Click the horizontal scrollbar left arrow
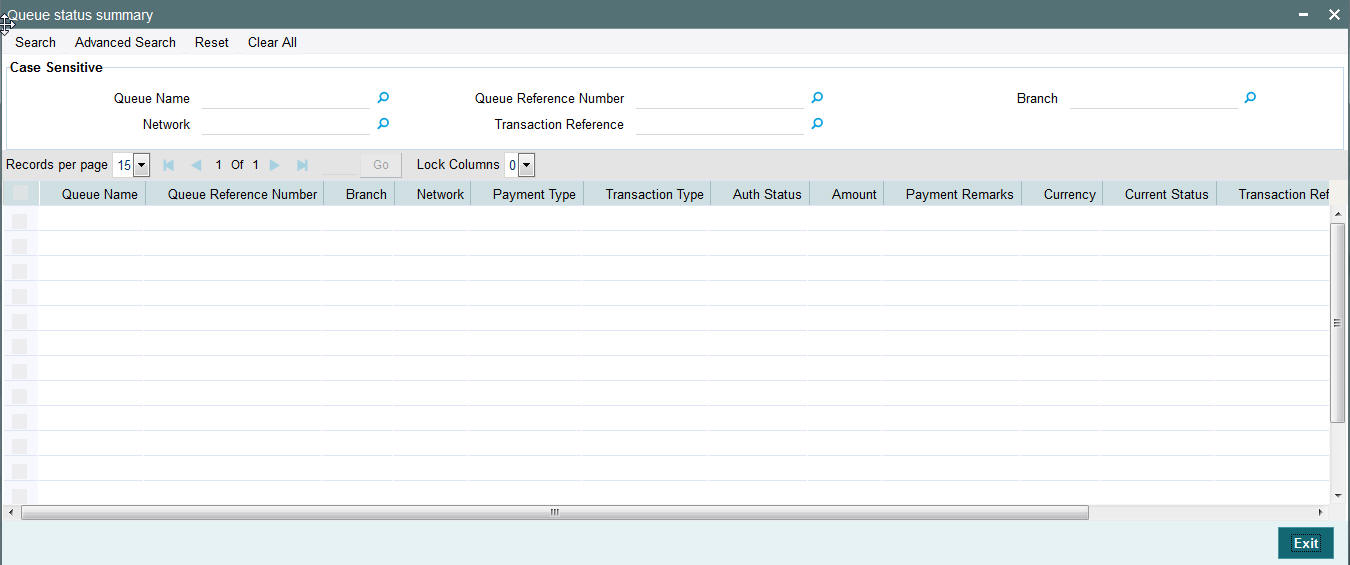 (x=10, y=512)
